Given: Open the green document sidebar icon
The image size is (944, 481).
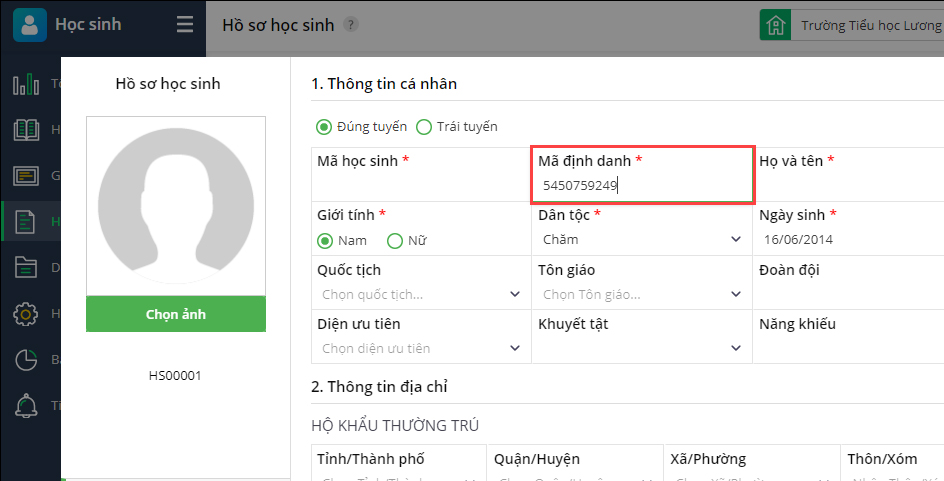Looking at the screenshot, I should pos(25,222).
